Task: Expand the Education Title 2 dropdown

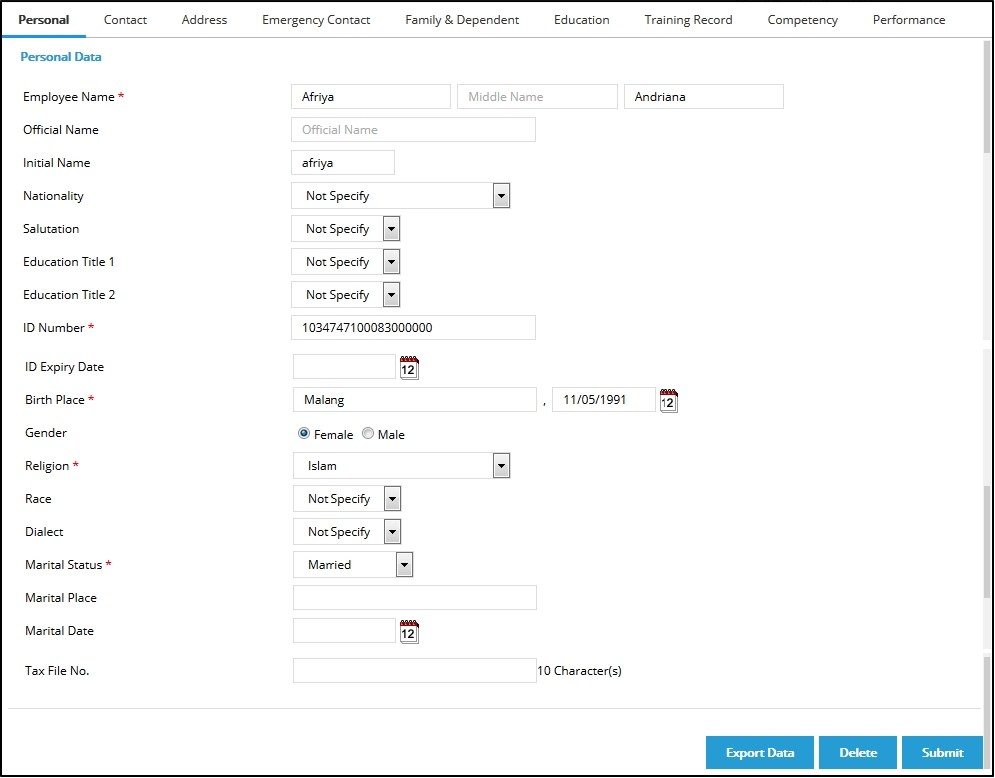Action: coord(346,294)
